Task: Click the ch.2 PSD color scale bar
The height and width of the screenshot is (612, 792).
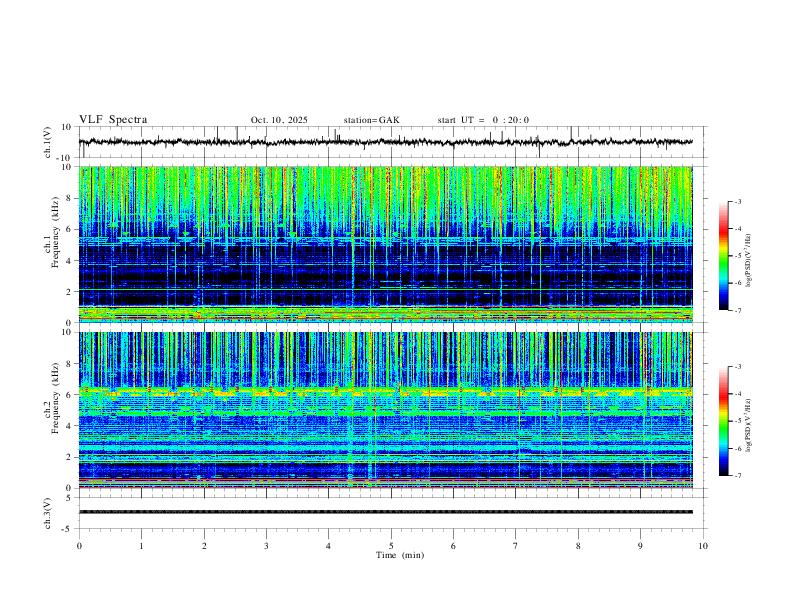Action: tap(723, 421)
